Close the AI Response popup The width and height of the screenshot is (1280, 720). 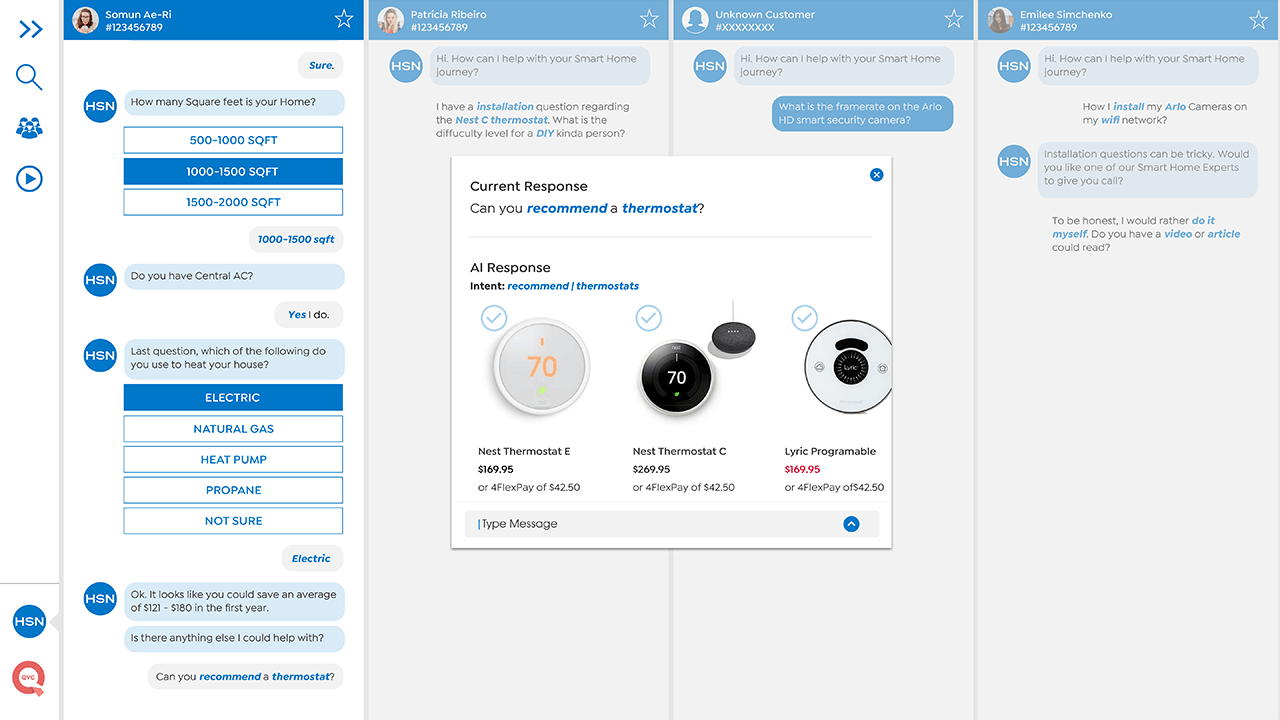pos(877,175)
